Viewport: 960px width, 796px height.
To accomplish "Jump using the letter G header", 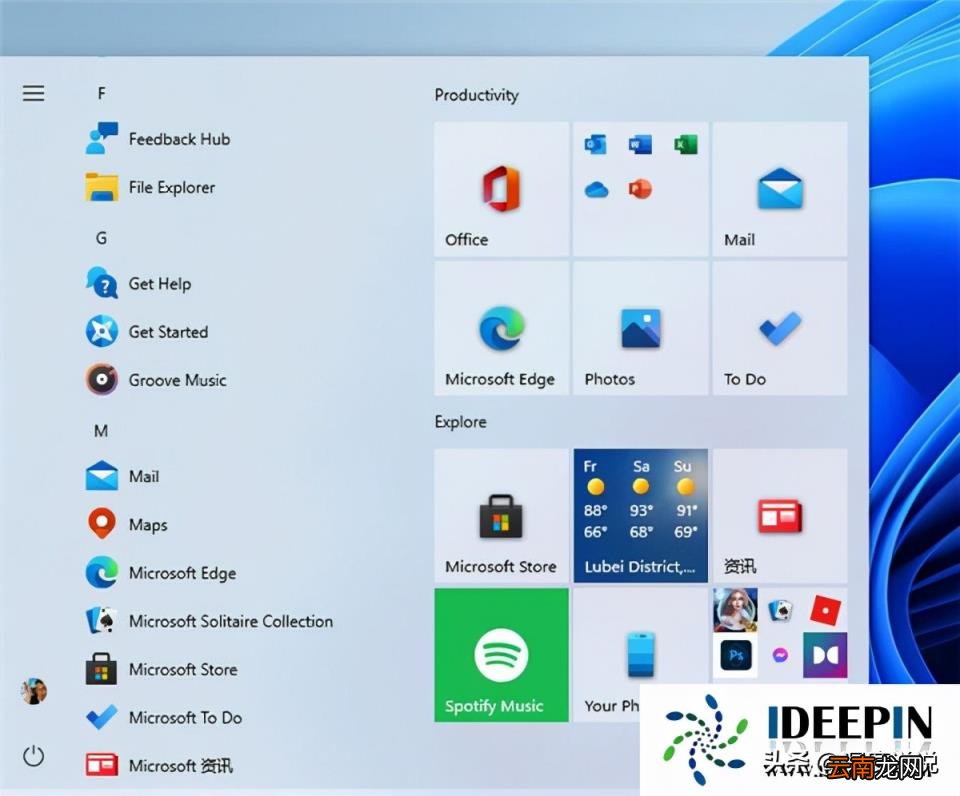I will (101, 238).
